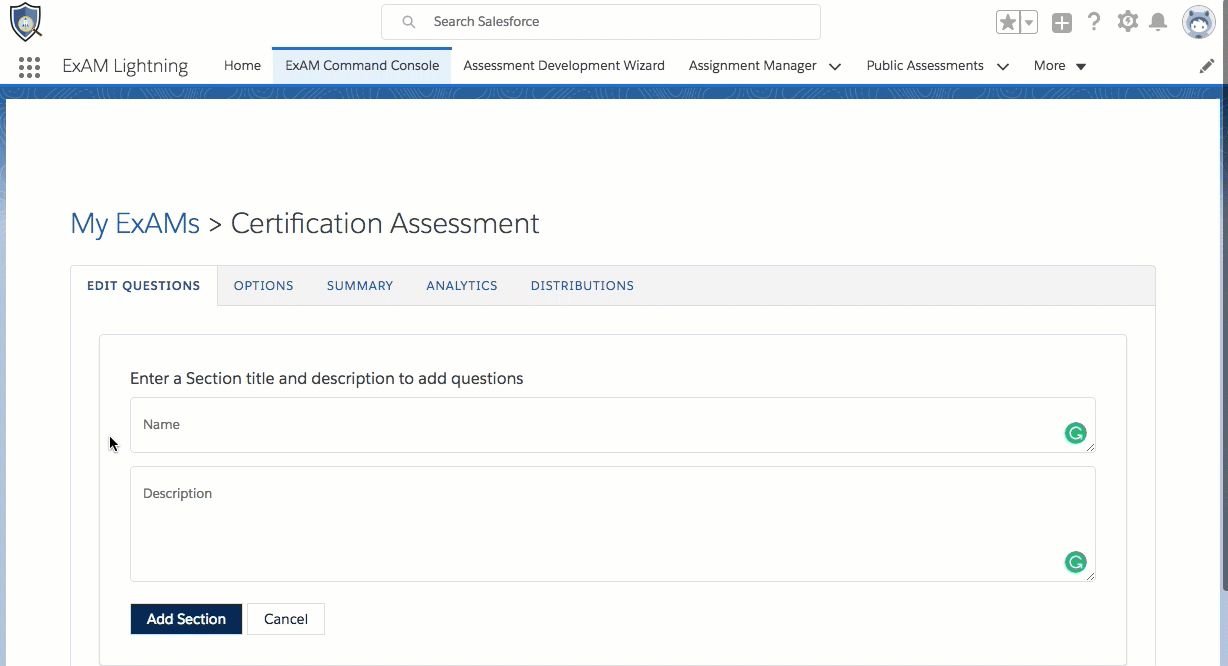Open the Setup gear icon
Screen dimensions: 1228x666
tap(1128, 22)
